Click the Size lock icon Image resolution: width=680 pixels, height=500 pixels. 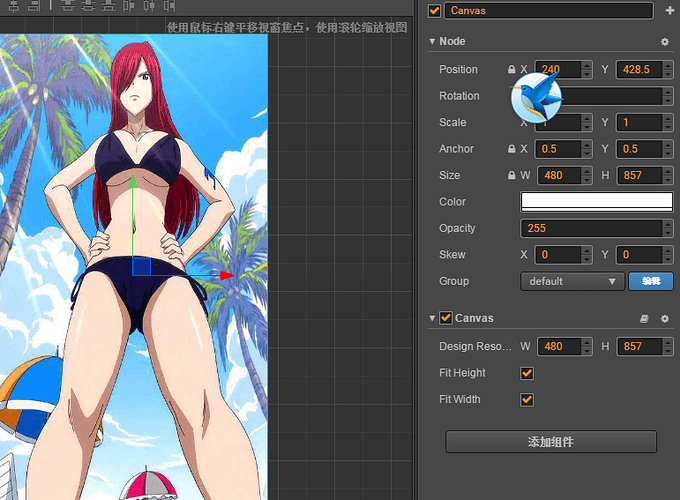pyautogui.click(x=512, y=175)
